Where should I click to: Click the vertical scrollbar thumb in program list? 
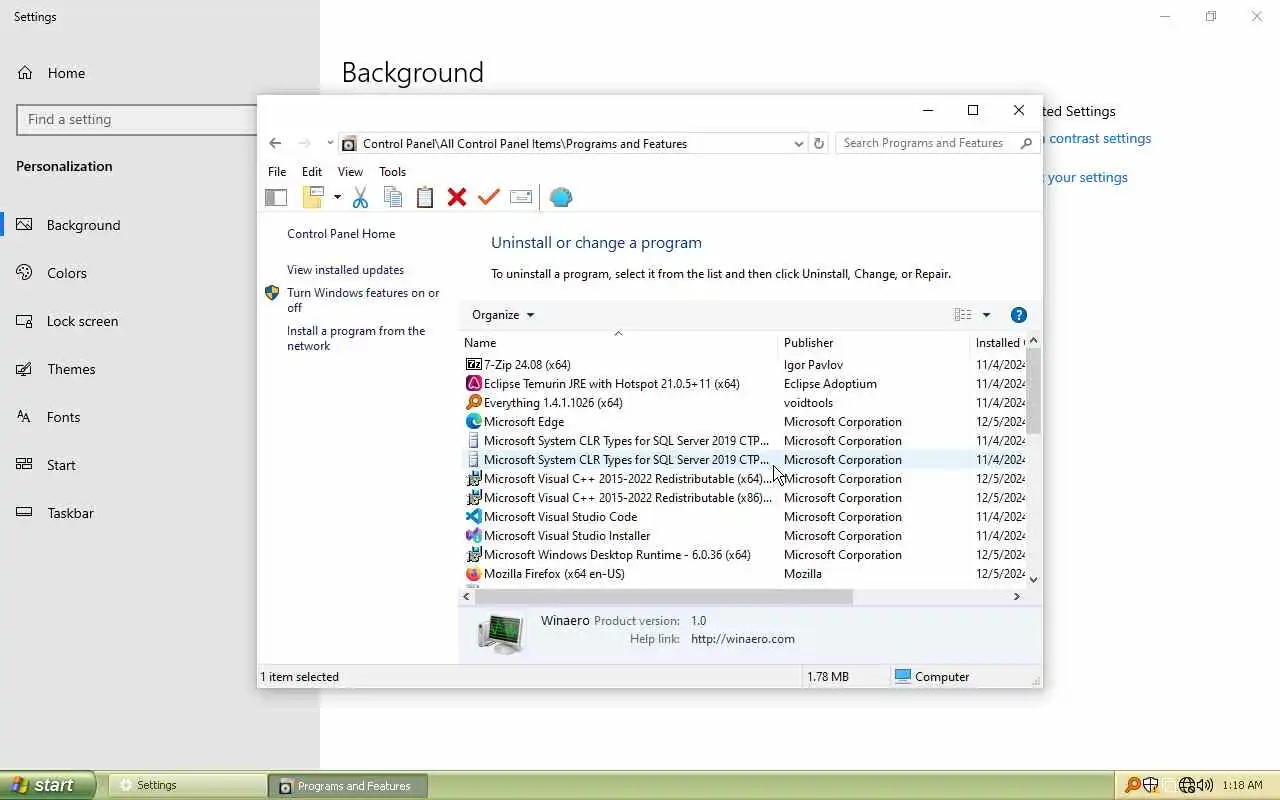(x=1034, y=392)
